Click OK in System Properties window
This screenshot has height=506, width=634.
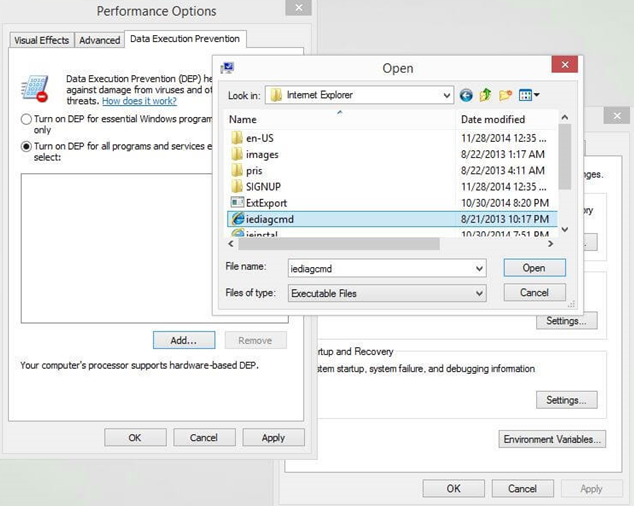tap(454, 489)
